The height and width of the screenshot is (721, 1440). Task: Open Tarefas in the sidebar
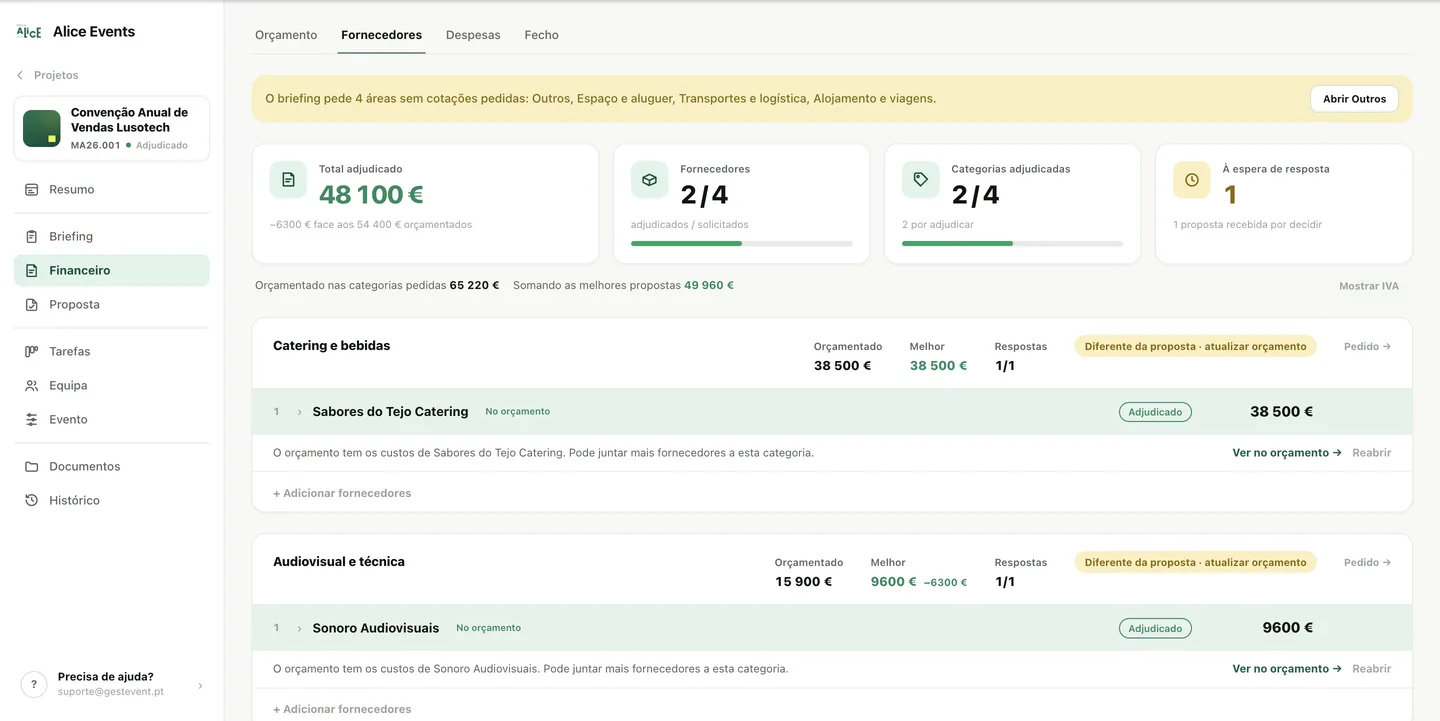coord(111,351)
